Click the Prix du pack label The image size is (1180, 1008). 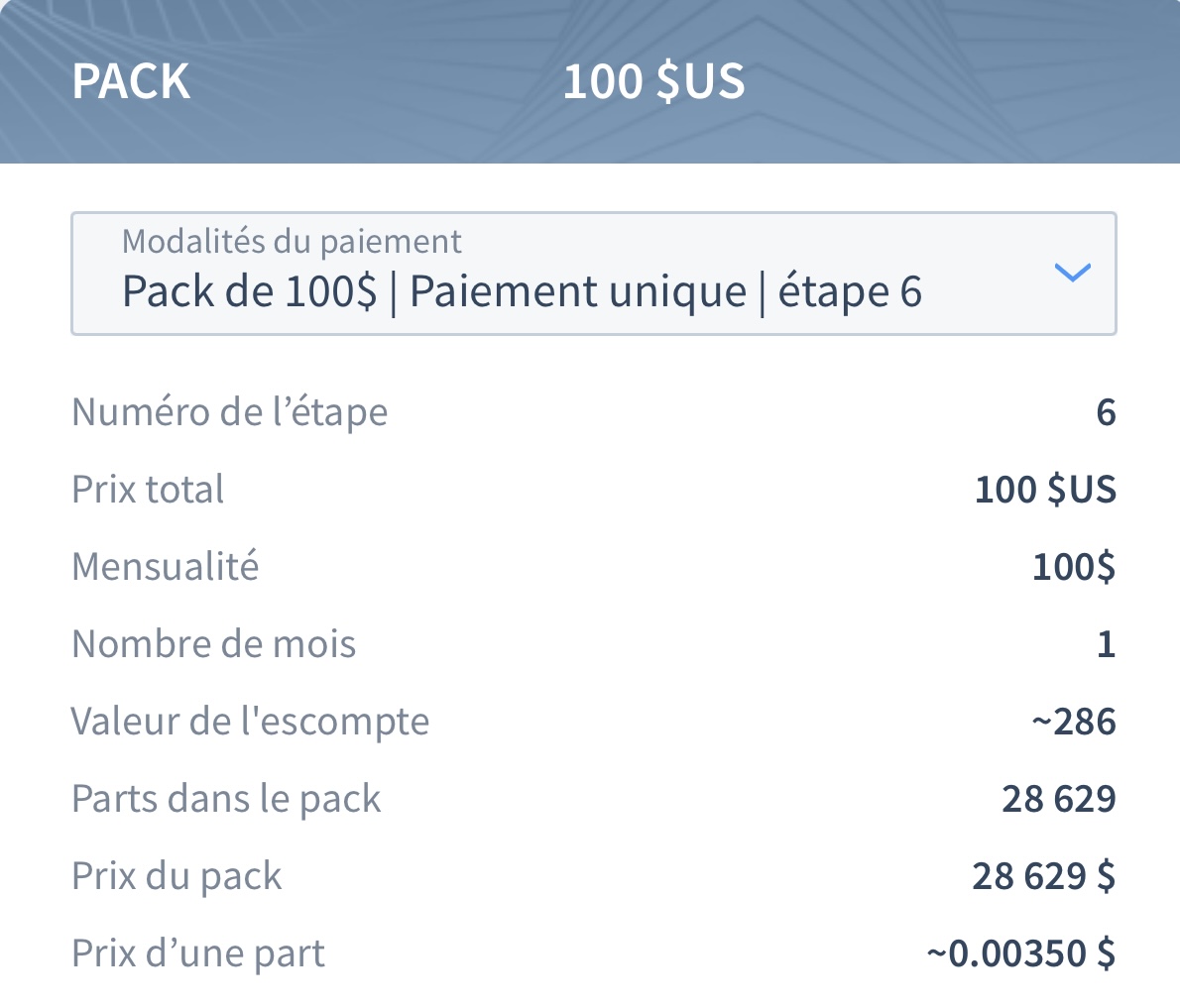[177, 875]
